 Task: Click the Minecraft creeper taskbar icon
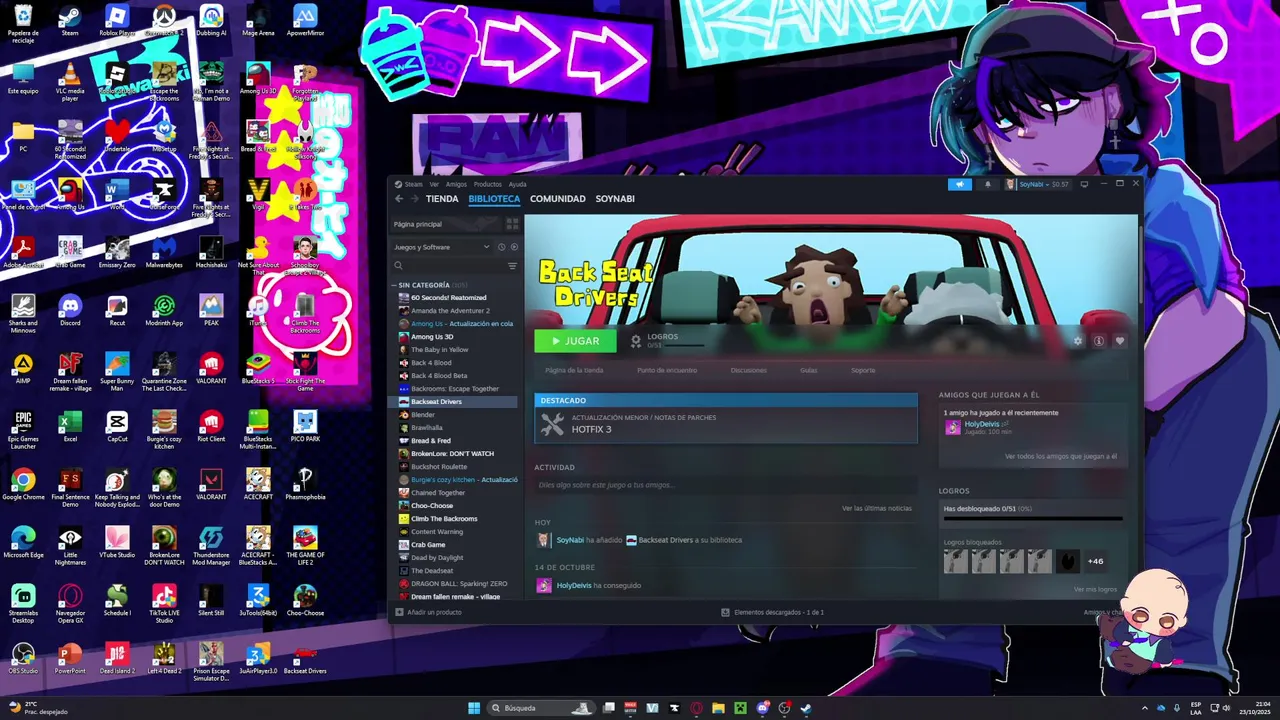tap(740, 708)
